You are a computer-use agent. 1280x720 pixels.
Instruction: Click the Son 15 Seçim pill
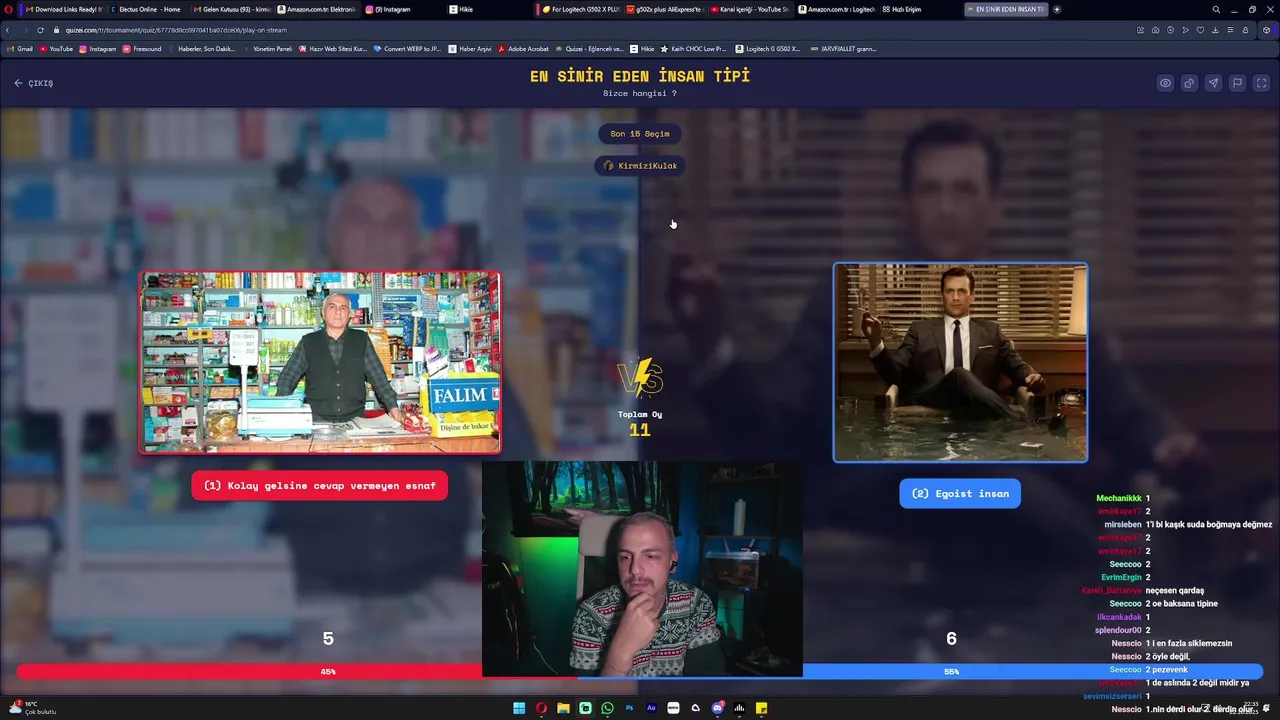tap(640, 134)
